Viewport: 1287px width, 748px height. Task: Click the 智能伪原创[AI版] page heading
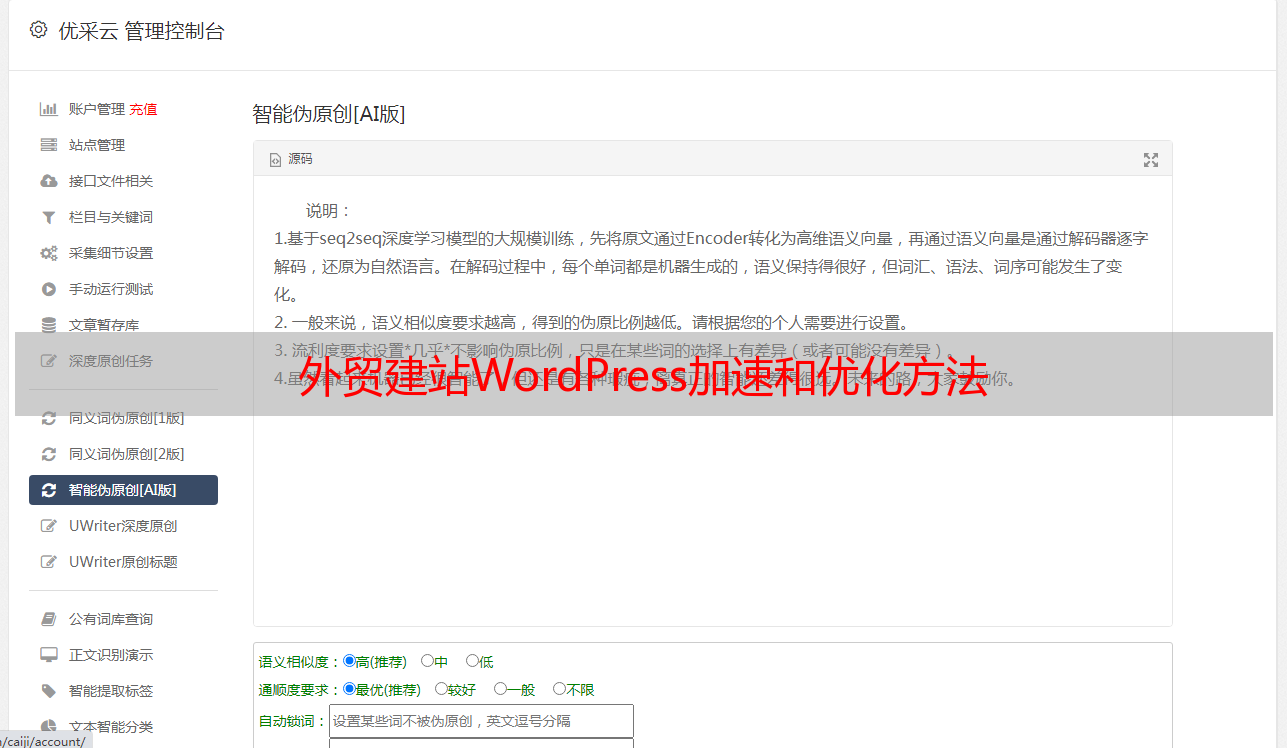[x=328, y=114]
